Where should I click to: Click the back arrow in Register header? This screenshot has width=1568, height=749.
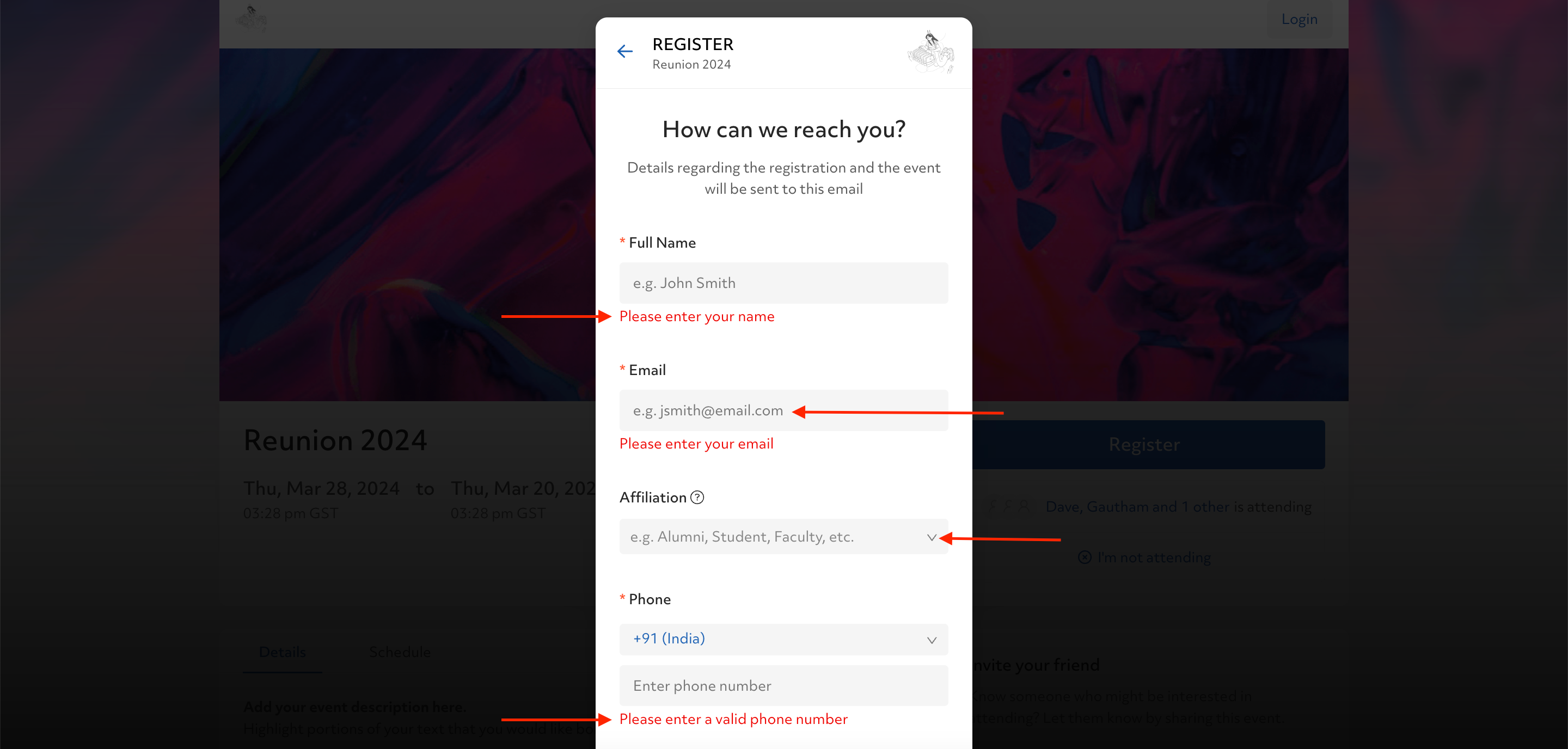624,52
